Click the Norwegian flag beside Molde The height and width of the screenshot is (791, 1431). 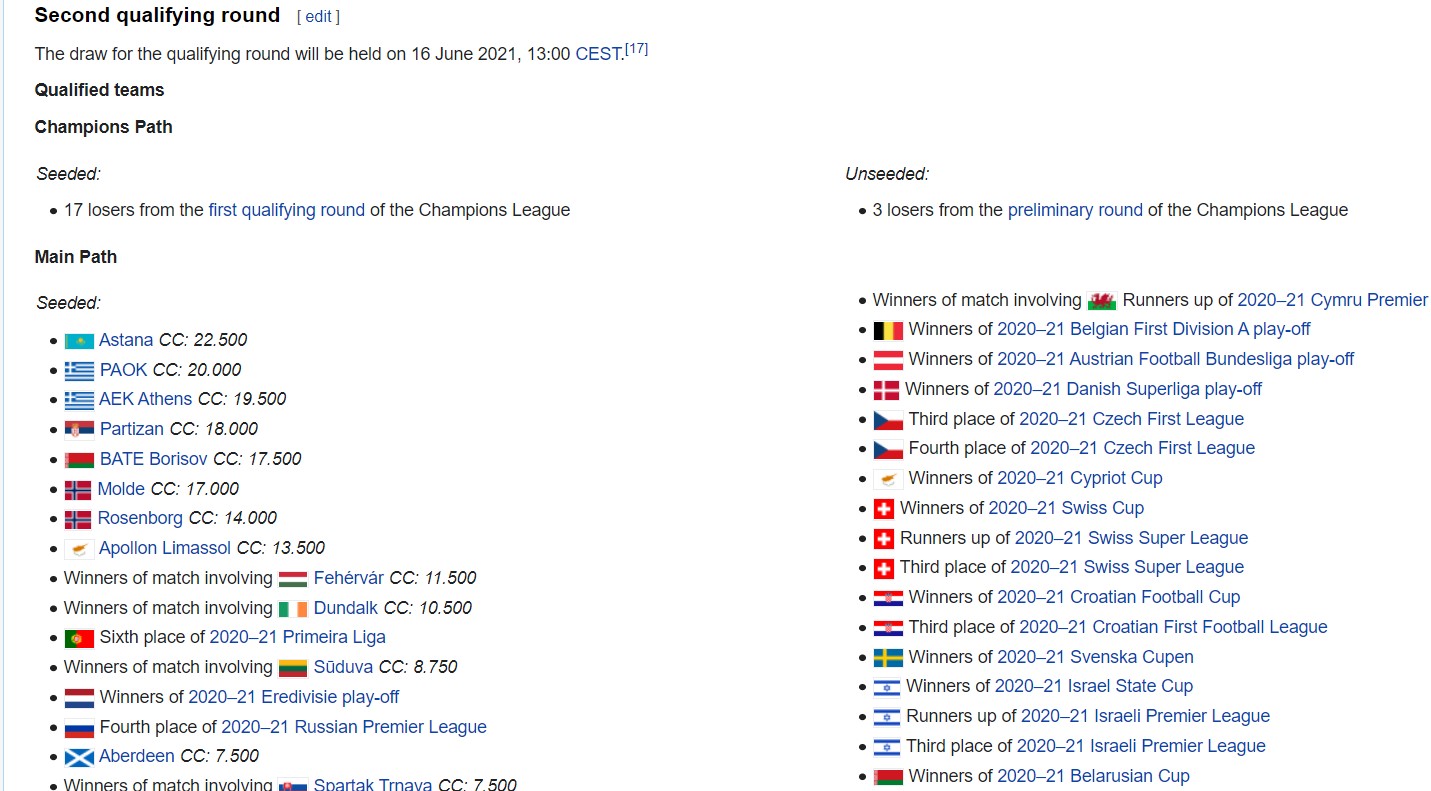[78, 489]
